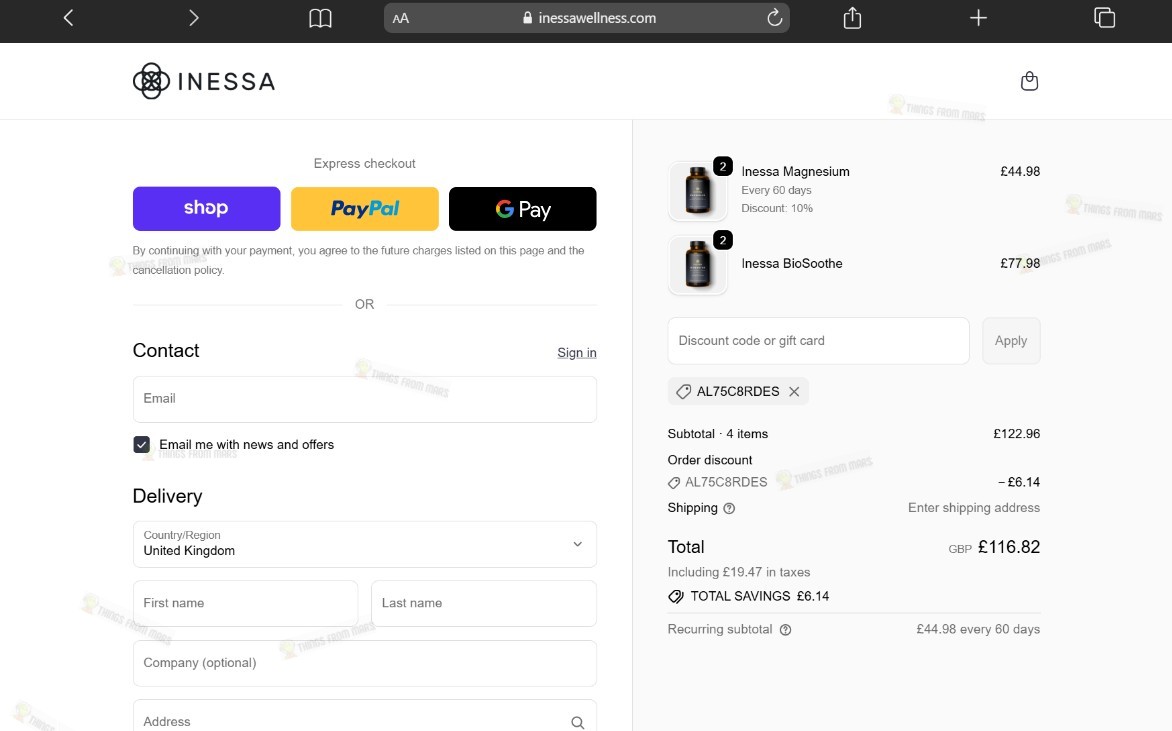Image resolution: width=1172 pixels, height=731 pixels.
Task: Apply the discount code
Action: click(1011, 341)
